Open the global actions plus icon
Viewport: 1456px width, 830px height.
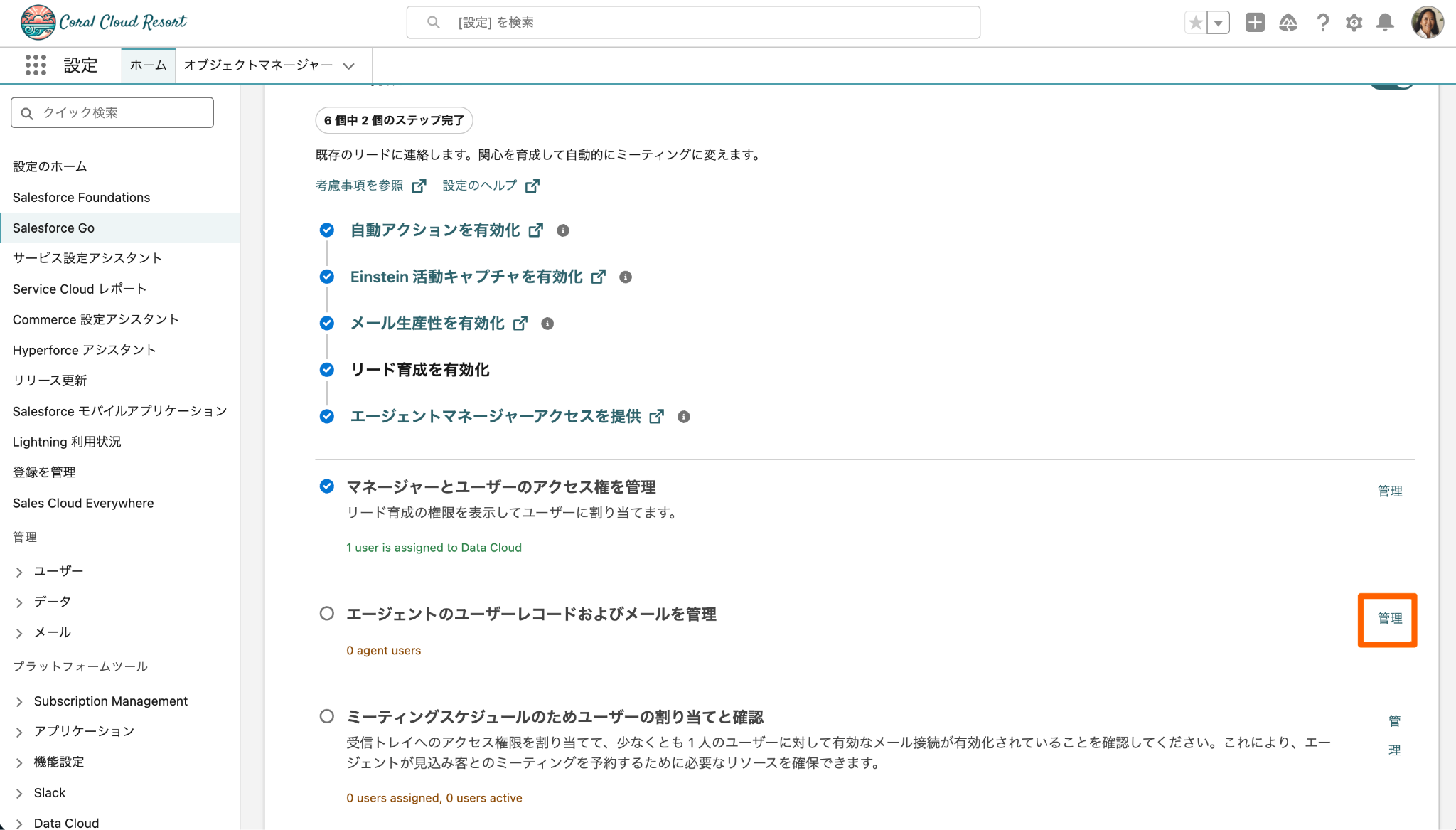[x=1255, y=23]
